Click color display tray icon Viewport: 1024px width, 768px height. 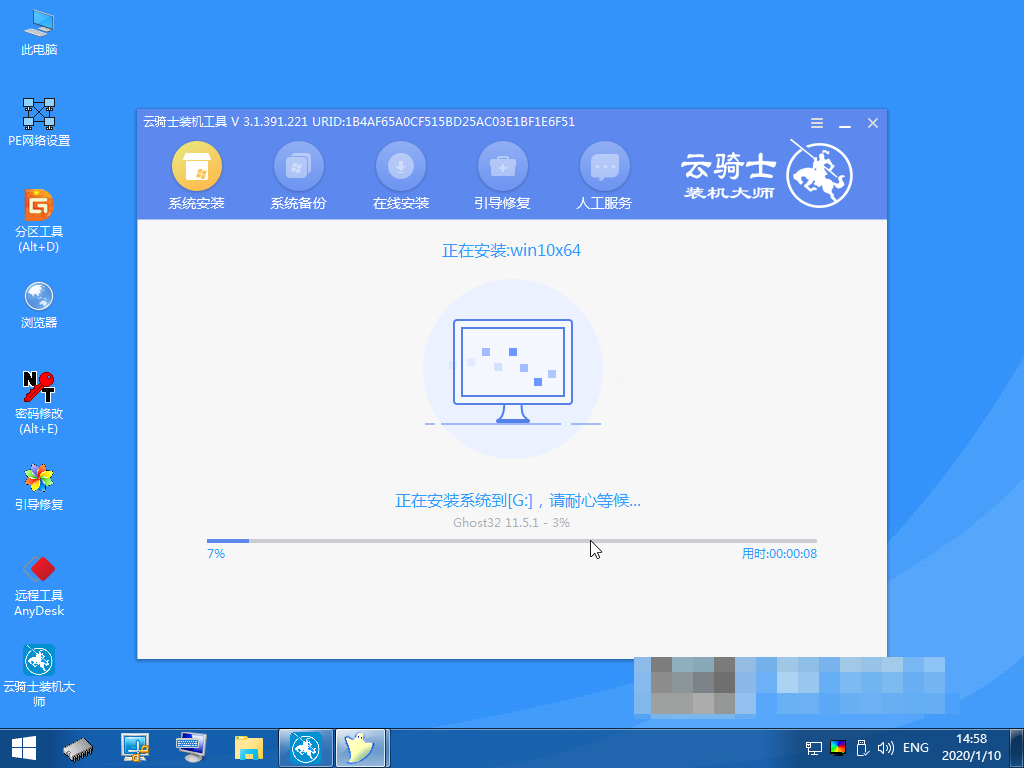pos(838,748)
